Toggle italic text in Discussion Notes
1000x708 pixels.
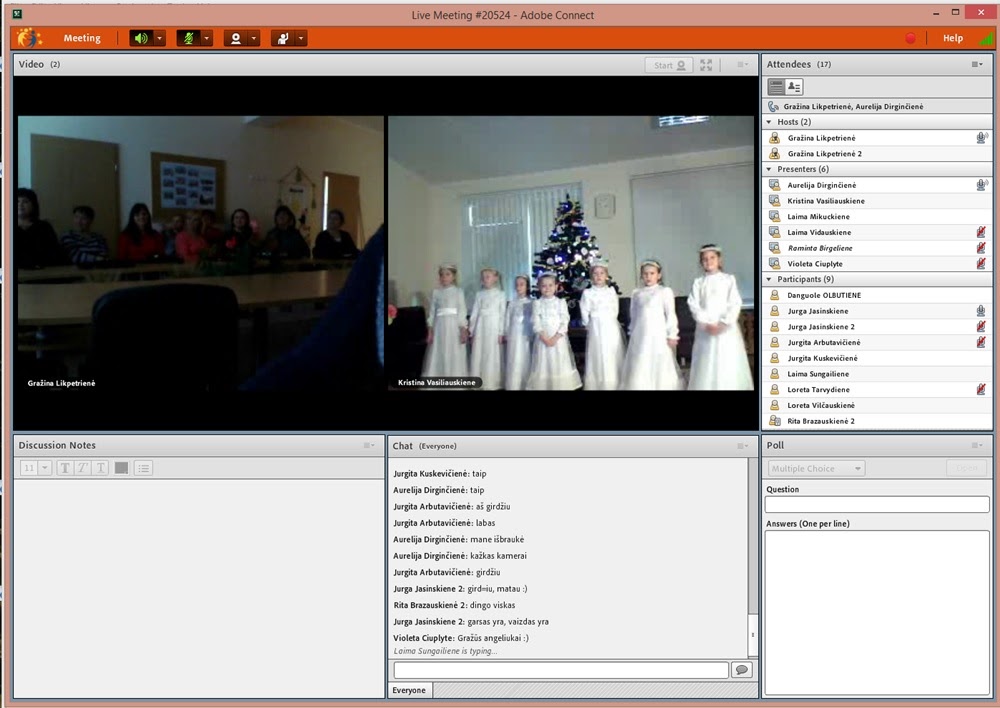(x=82, y=468)
